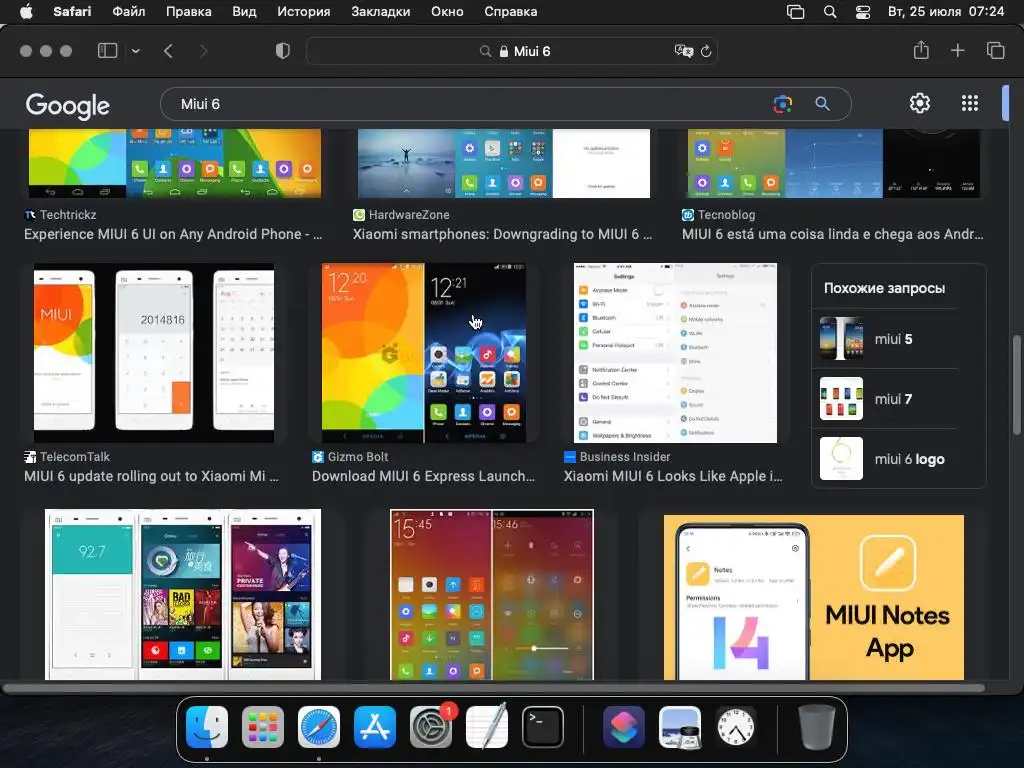Open App Store from the Dock
1024x768 pixels.
coord(375,727)
